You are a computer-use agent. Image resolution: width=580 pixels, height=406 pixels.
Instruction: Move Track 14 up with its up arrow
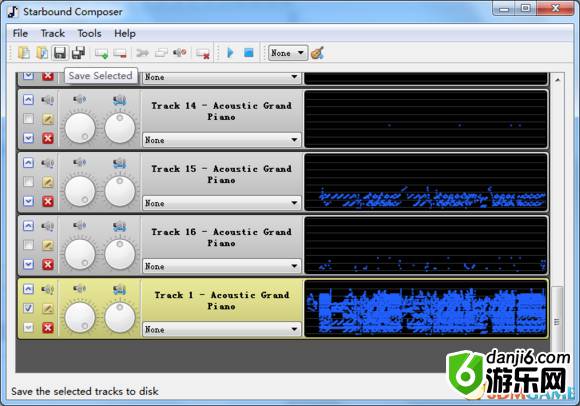(28, 100)
